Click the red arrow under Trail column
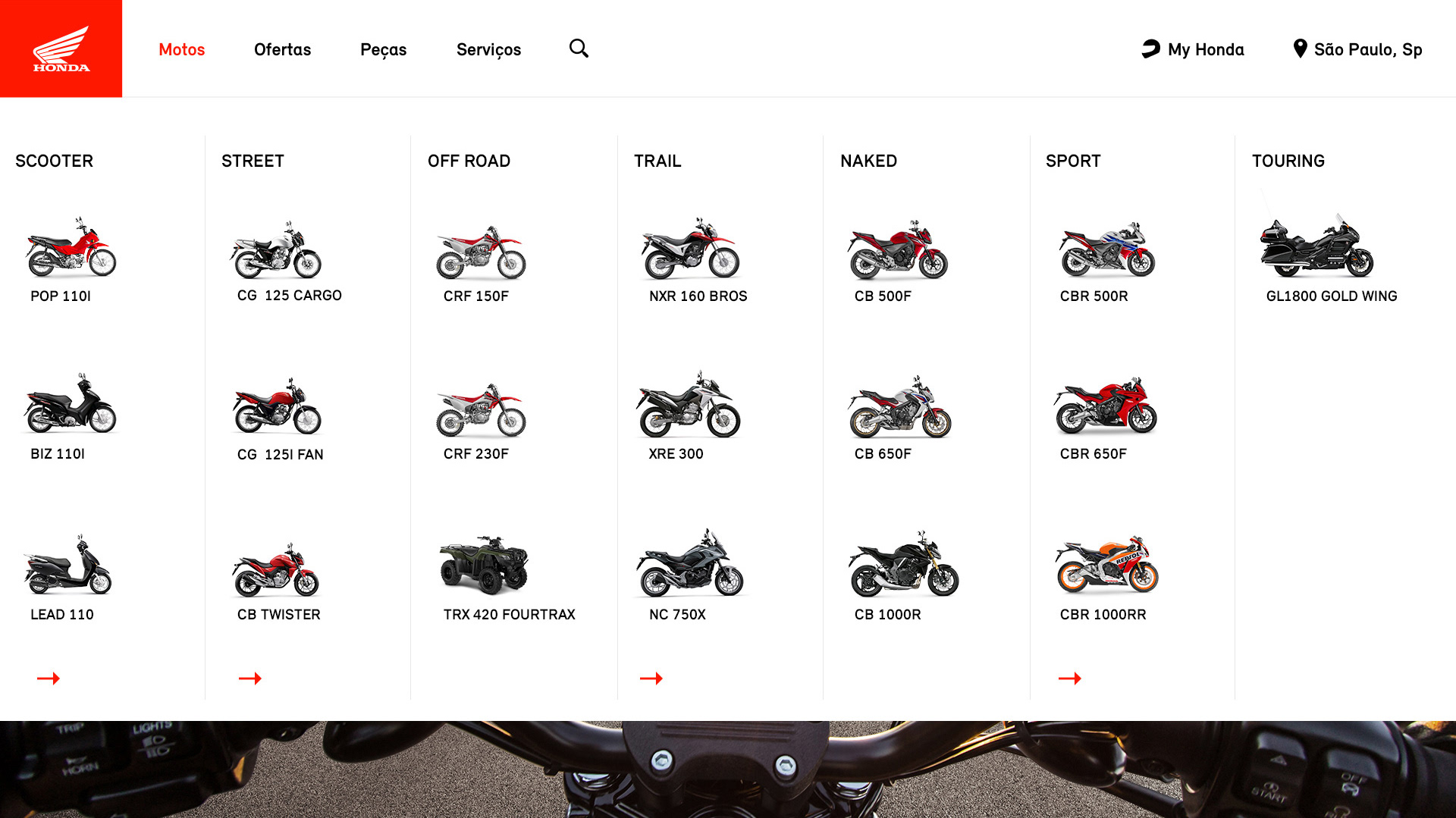 pyautogui.click(x=651, y=678)
